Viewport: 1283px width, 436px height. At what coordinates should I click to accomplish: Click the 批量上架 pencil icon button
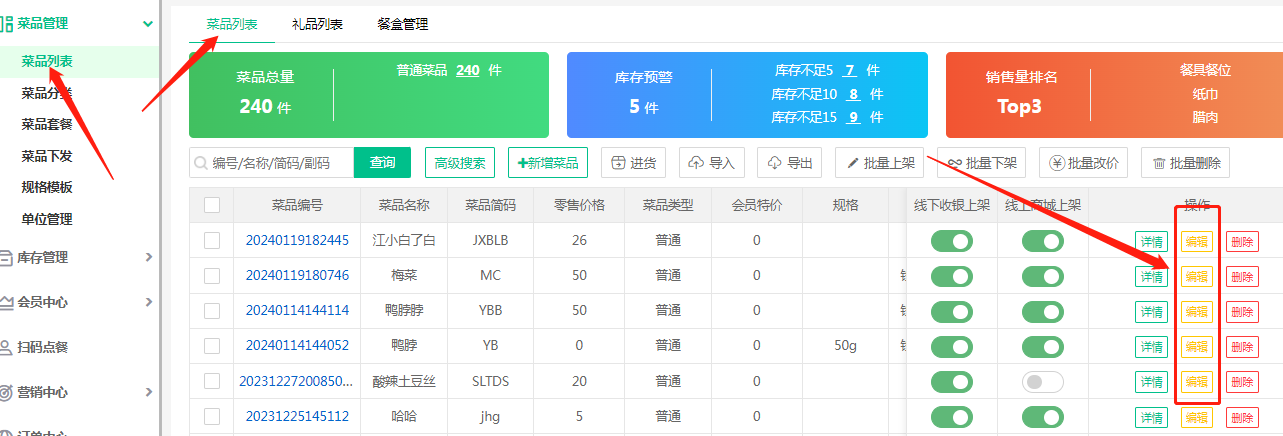tap(853, 163)
